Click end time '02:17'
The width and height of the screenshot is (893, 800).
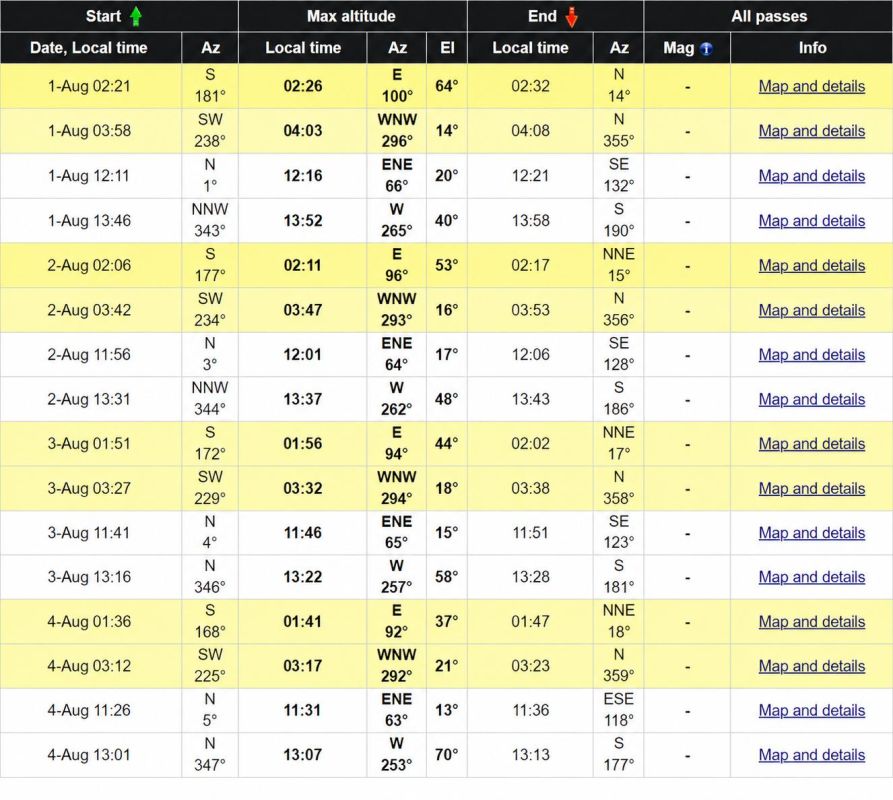pos(530,265)
